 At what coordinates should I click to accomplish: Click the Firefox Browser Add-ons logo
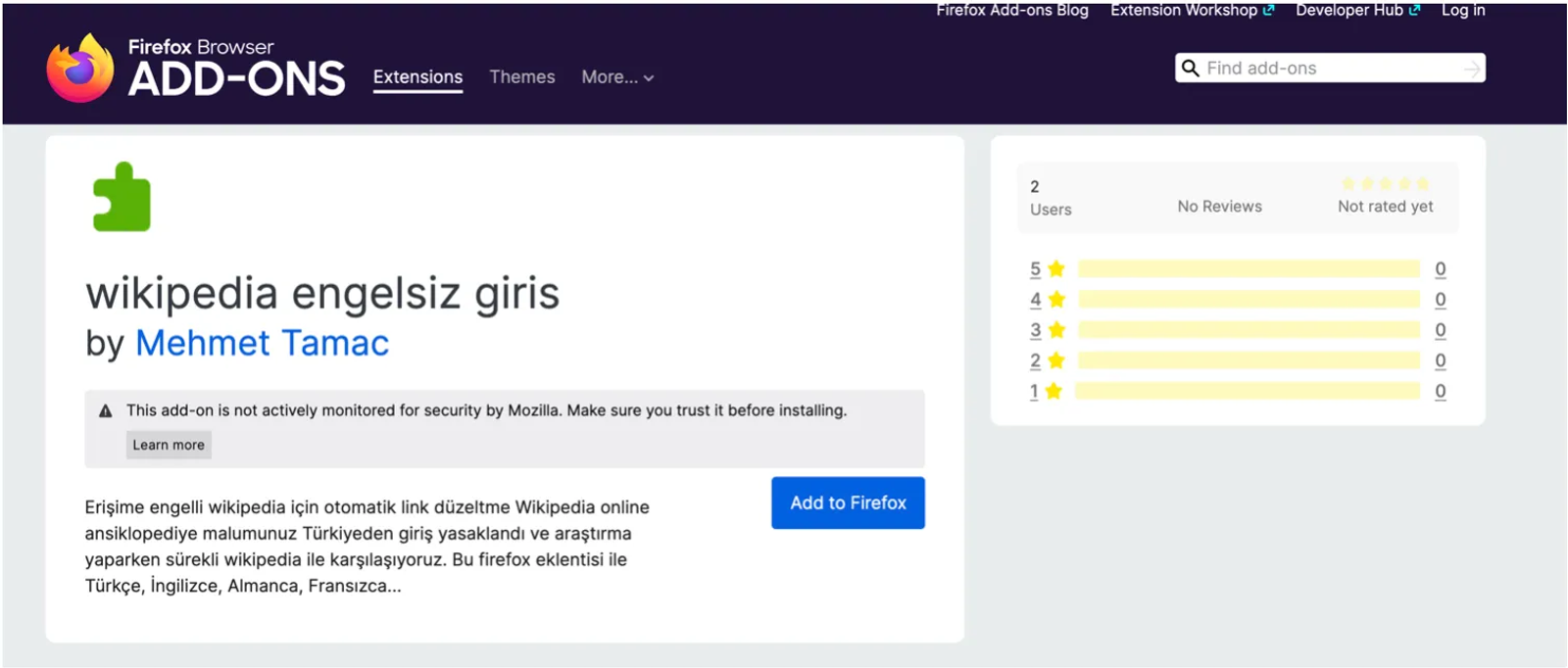[x=196, y=68]
